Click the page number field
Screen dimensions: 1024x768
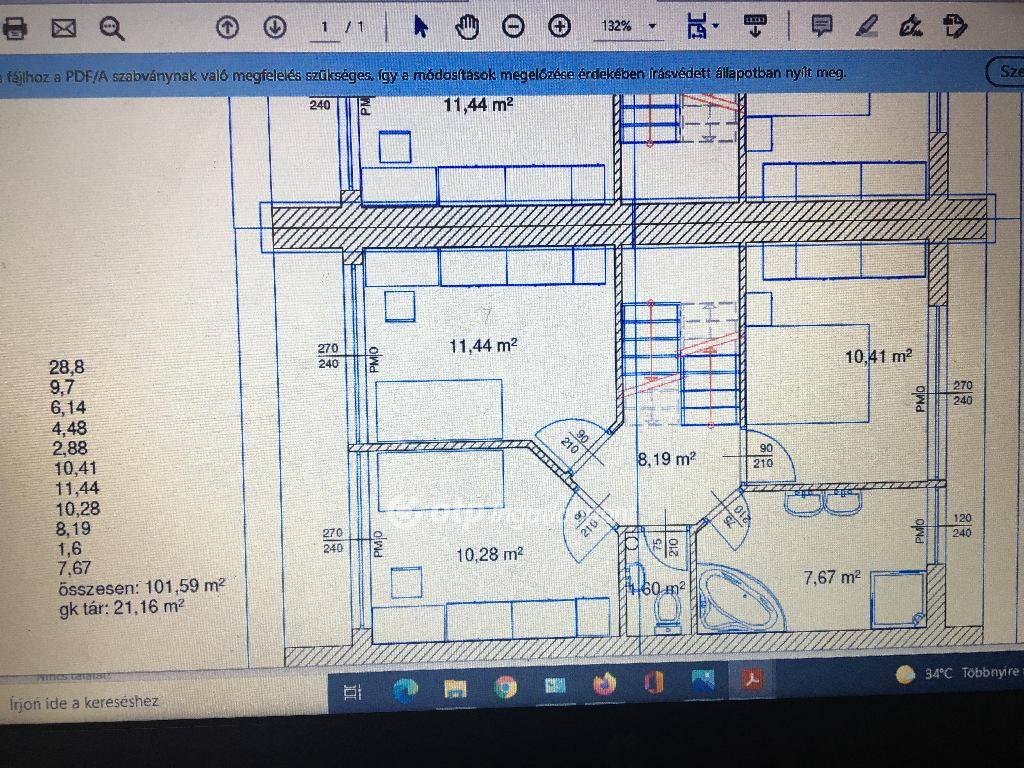(325, 28)
